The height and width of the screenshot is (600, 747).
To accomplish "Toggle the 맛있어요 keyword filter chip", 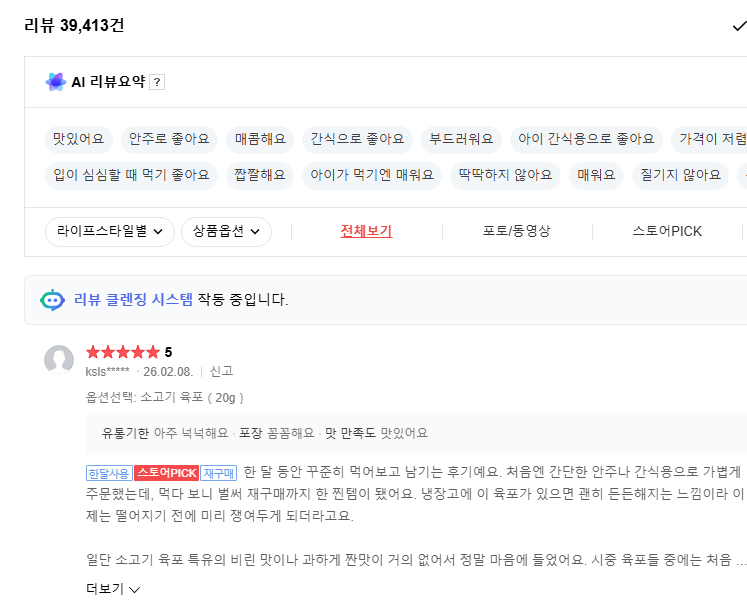I will [79, 138].
